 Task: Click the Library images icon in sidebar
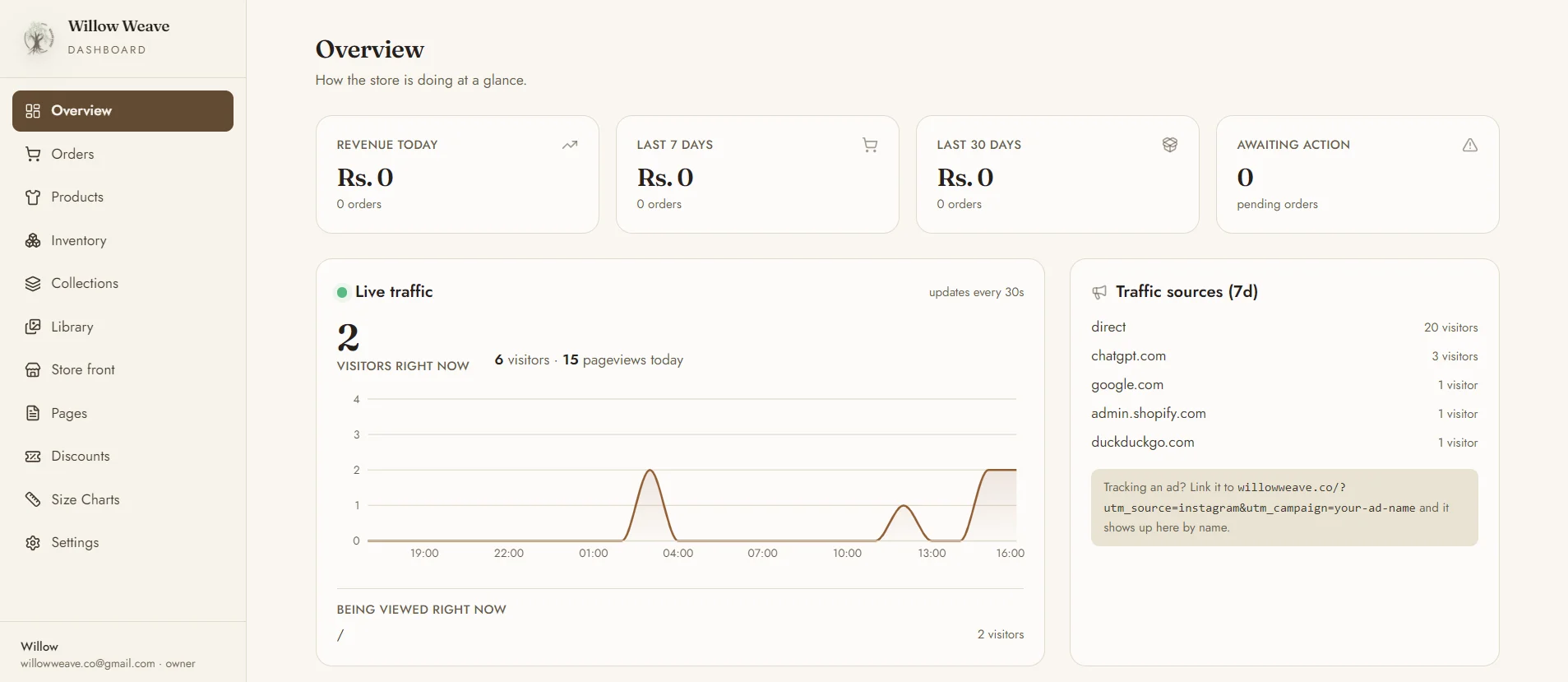point(33,327)
